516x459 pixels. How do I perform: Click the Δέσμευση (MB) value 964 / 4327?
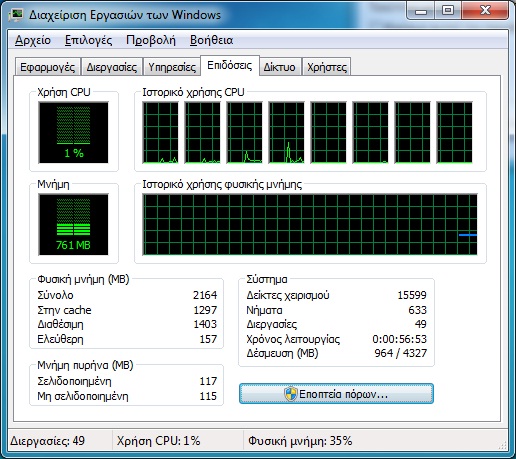click(401, 353)
